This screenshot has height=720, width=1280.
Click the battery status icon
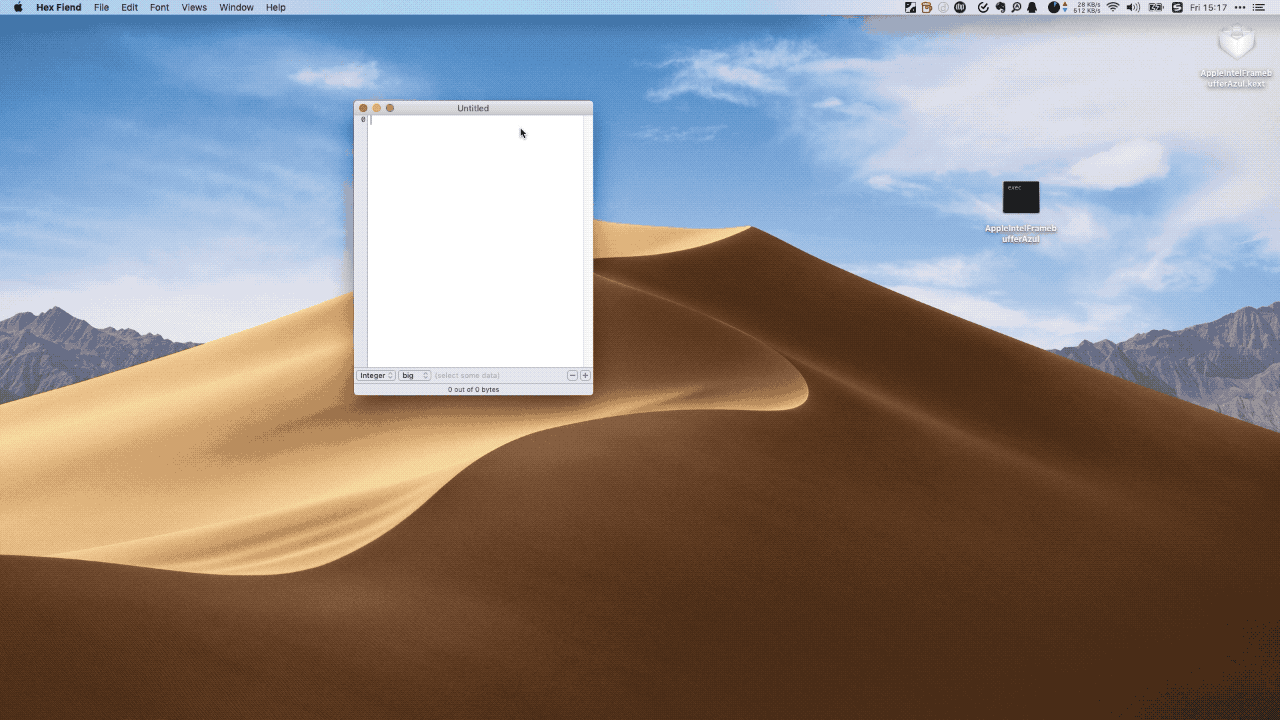point(1156,7)
